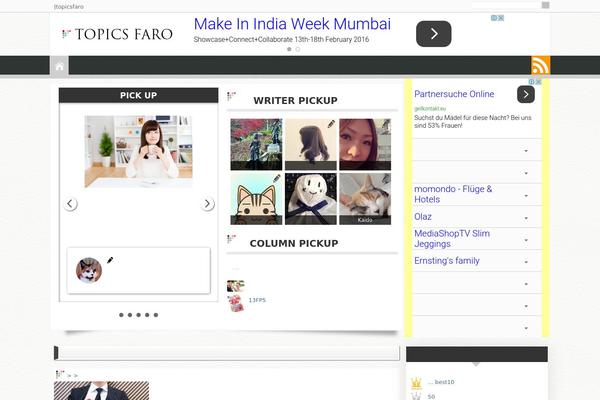
Task: Close the top banner ad
Action: tap(501, 18)
